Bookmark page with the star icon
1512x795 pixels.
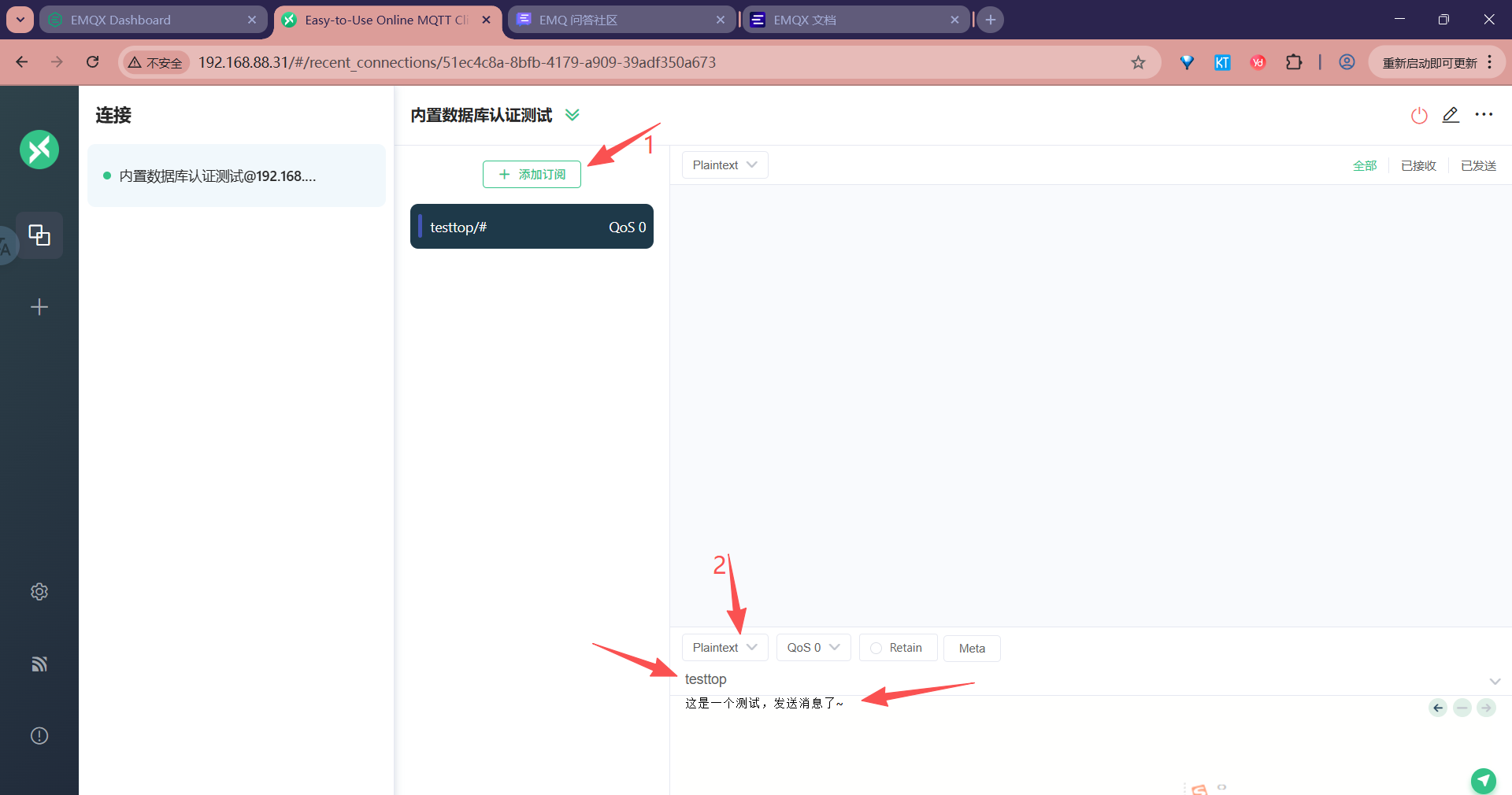(x=1138, y=62)
